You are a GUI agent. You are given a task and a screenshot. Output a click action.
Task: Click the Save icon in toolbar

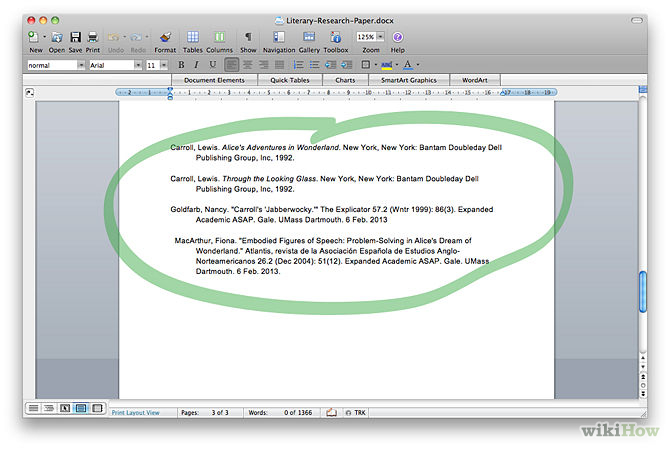[x=75, y=36]
